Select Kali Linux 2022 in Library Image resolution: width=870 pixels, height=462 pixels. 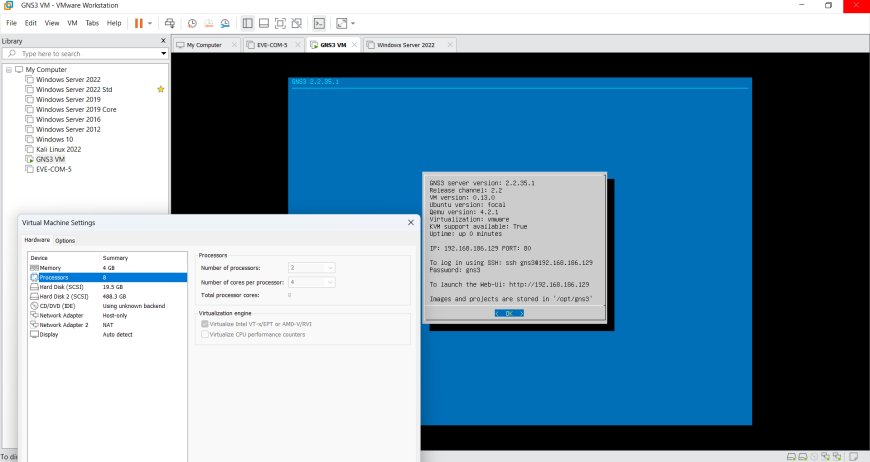point(58,150)
